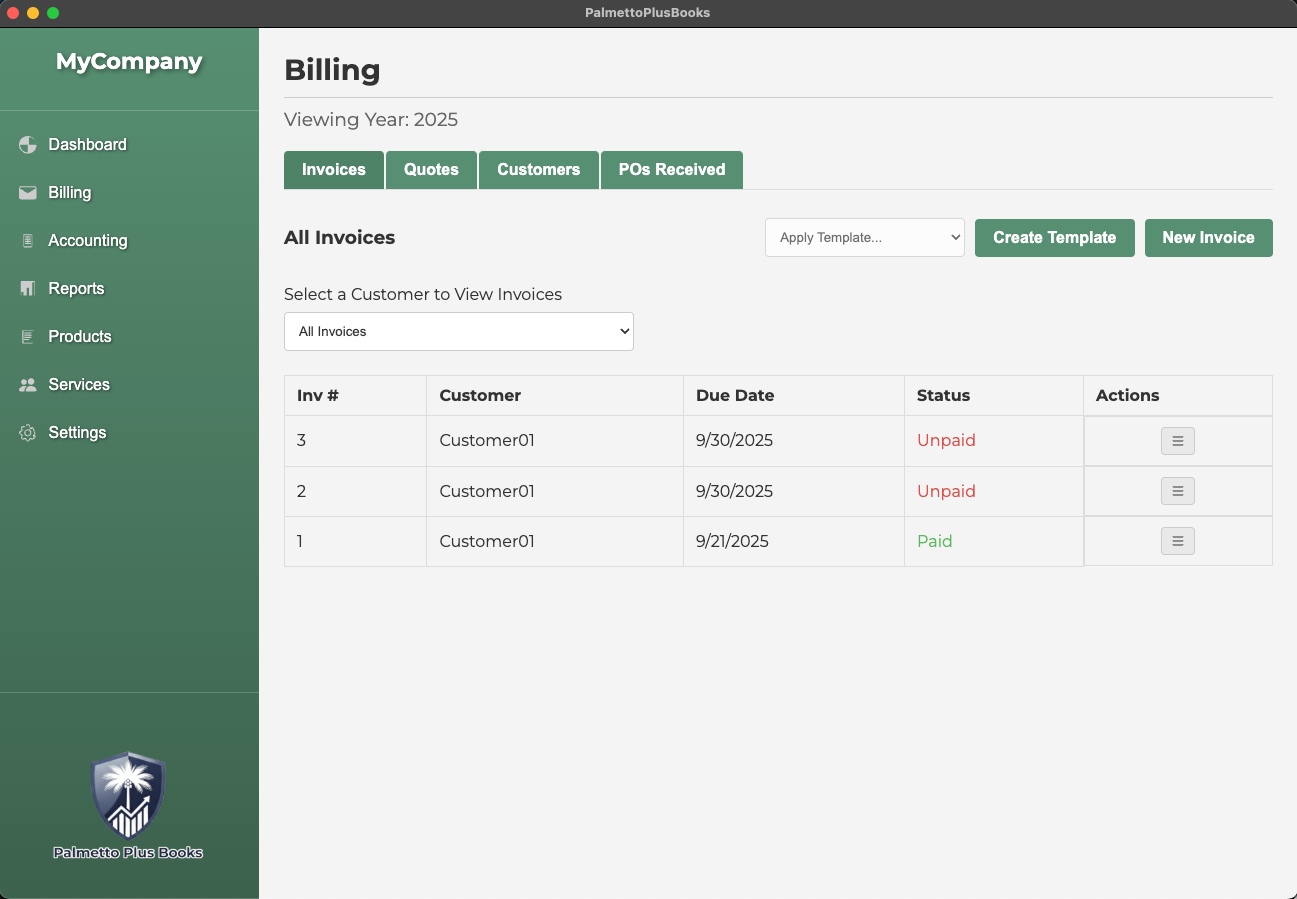Image resolution: width=1297 pixels, height=899 pixels.
Task: Switch to the Customers tab
Action: point(538,170)
